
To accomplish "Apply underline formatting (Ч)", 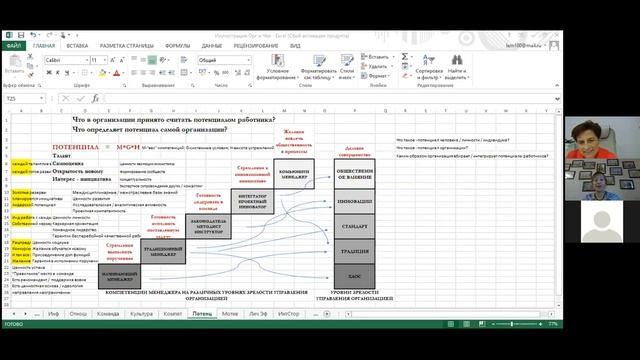I will (67, 73).
